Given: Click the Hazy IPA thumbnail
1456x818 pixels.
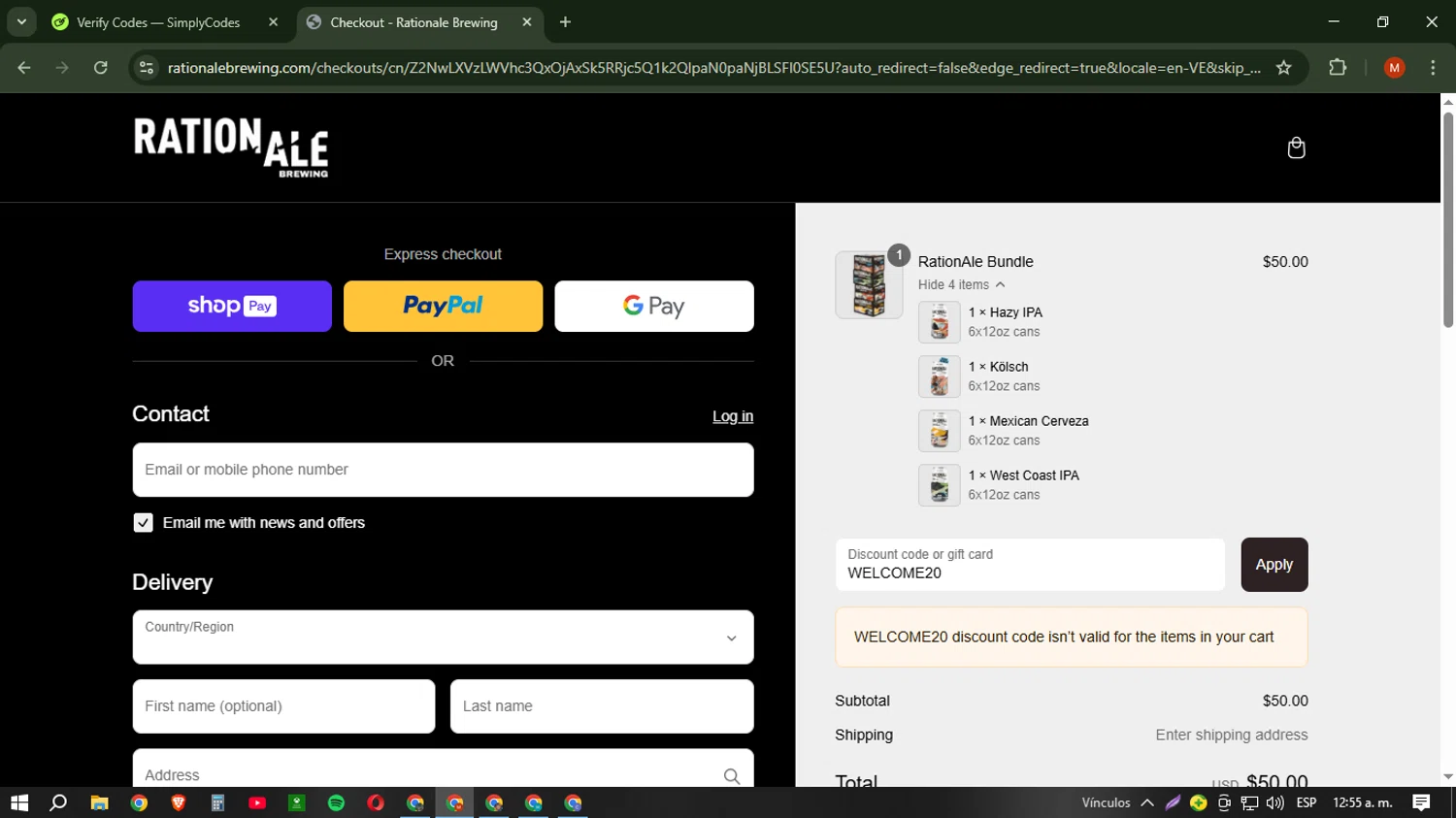Looking at the screenshot, I should pyautogui.click(x=940, y=322).
